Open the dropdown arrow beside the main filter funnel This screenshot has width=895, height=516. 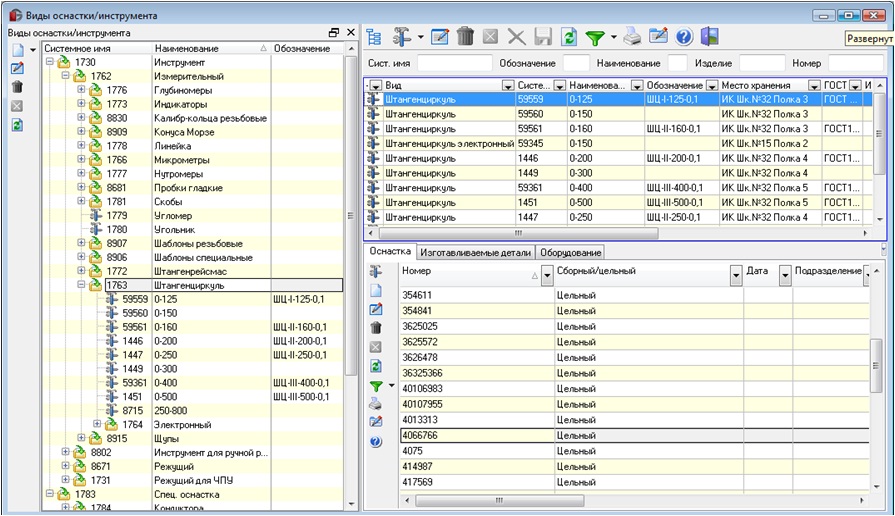(614, 38)
